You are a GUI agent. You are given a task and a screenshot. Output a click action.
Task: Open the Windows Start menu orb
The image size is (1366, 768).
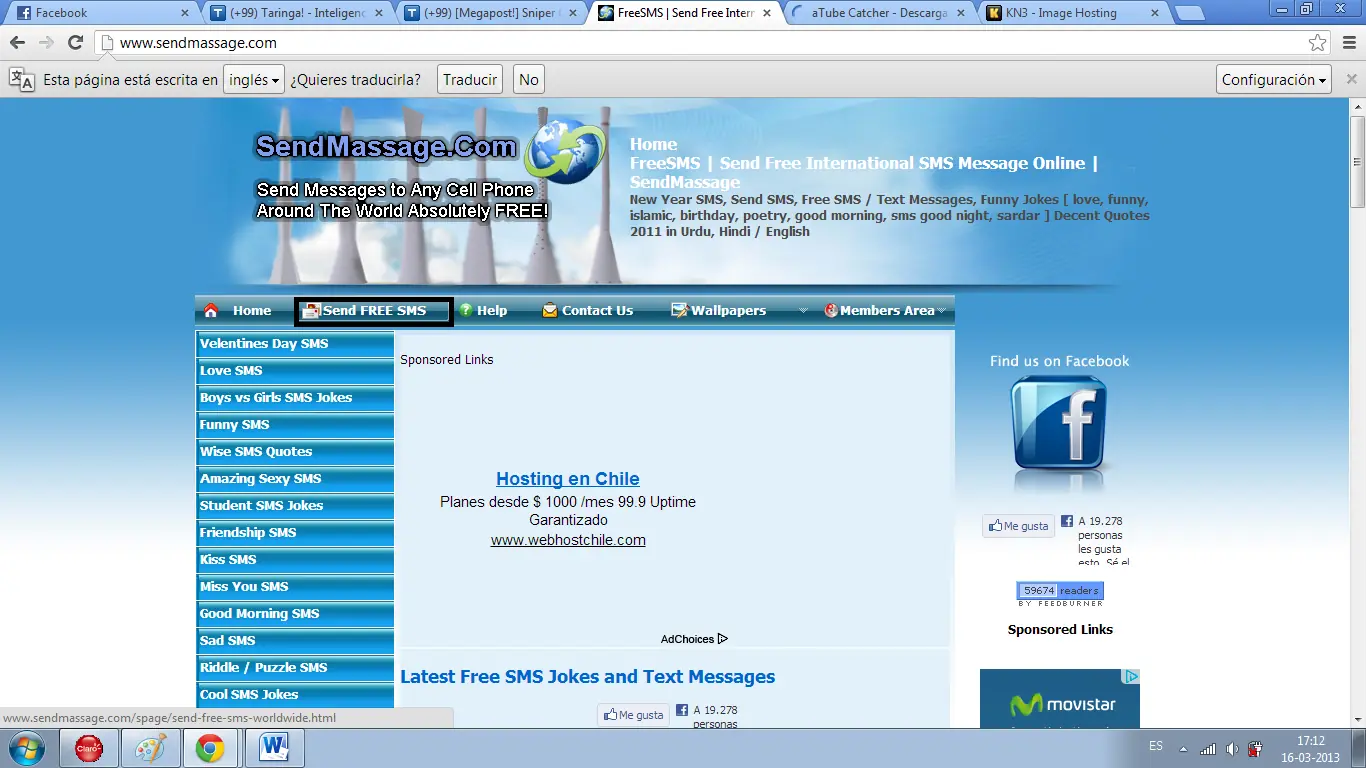click(27, 748)
